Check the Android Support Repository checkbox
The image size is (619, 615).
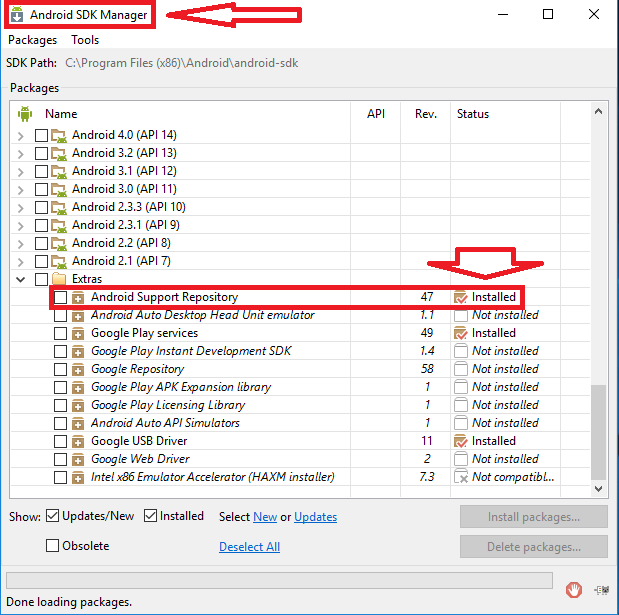point(60,297)
